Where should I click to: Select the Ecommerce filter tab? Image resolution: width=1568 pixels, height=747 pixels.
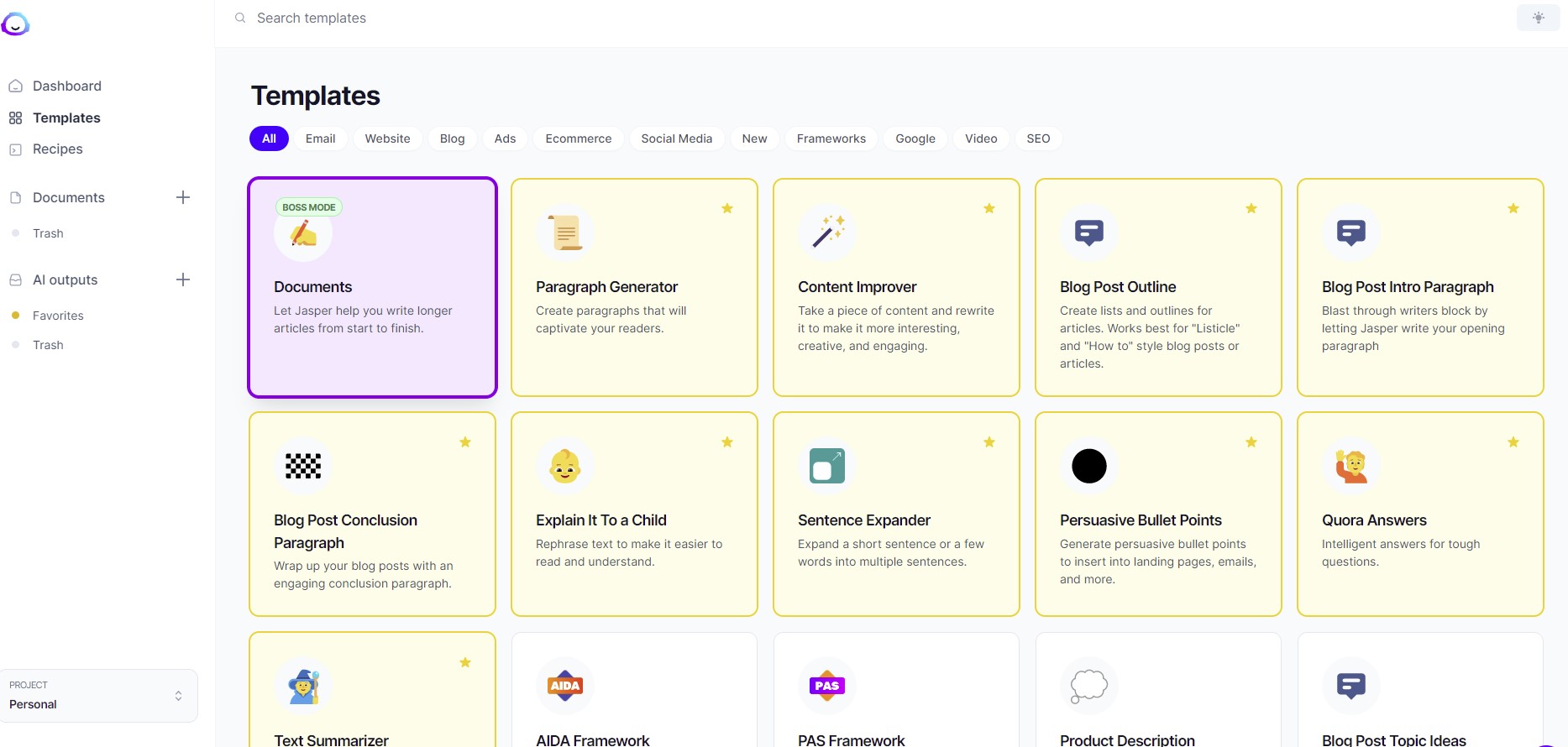[x=578, y=138]
